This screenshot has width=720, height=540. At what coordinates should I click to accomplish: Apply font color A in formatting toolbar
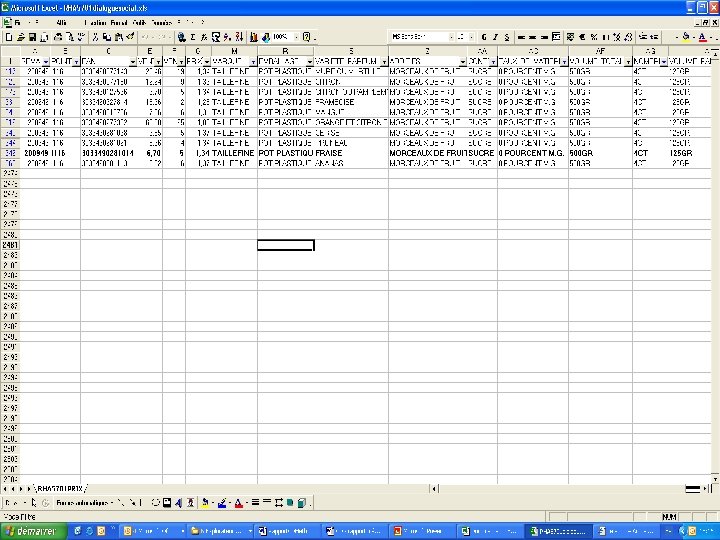(x=702, y=37)
